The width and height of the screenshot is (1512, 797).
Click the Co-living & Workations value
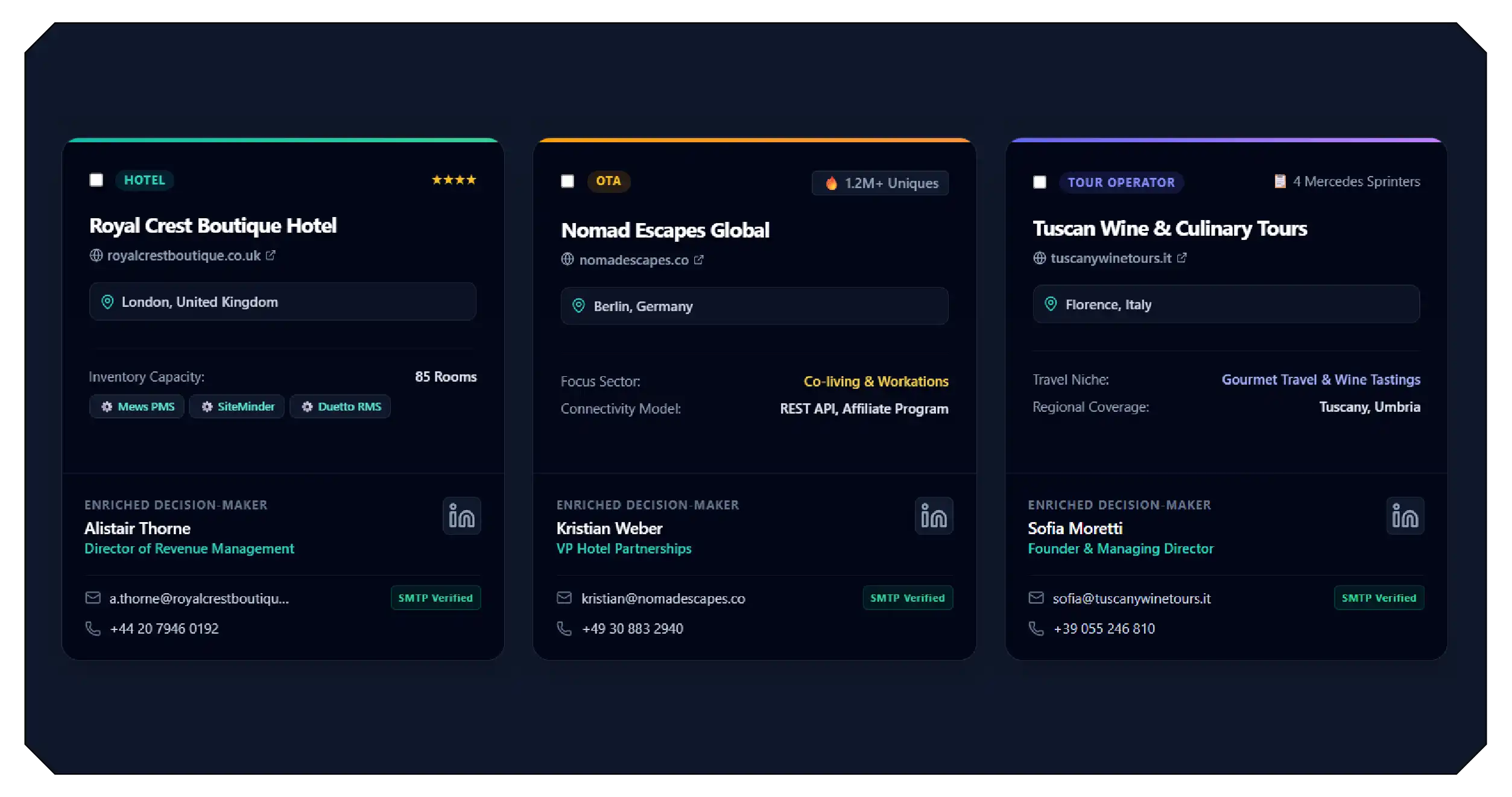tap(876, 382)
